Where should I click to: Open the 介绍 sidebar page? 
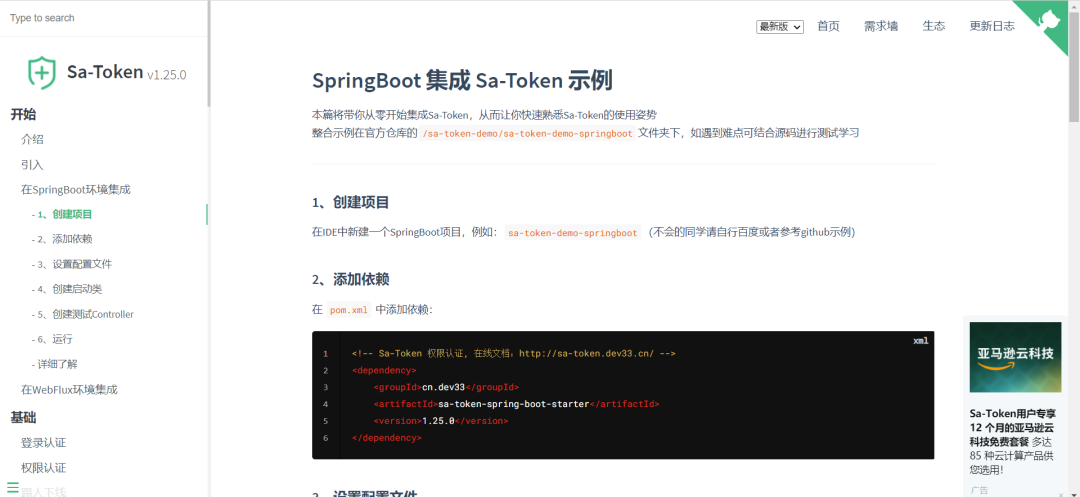[32, 140]
